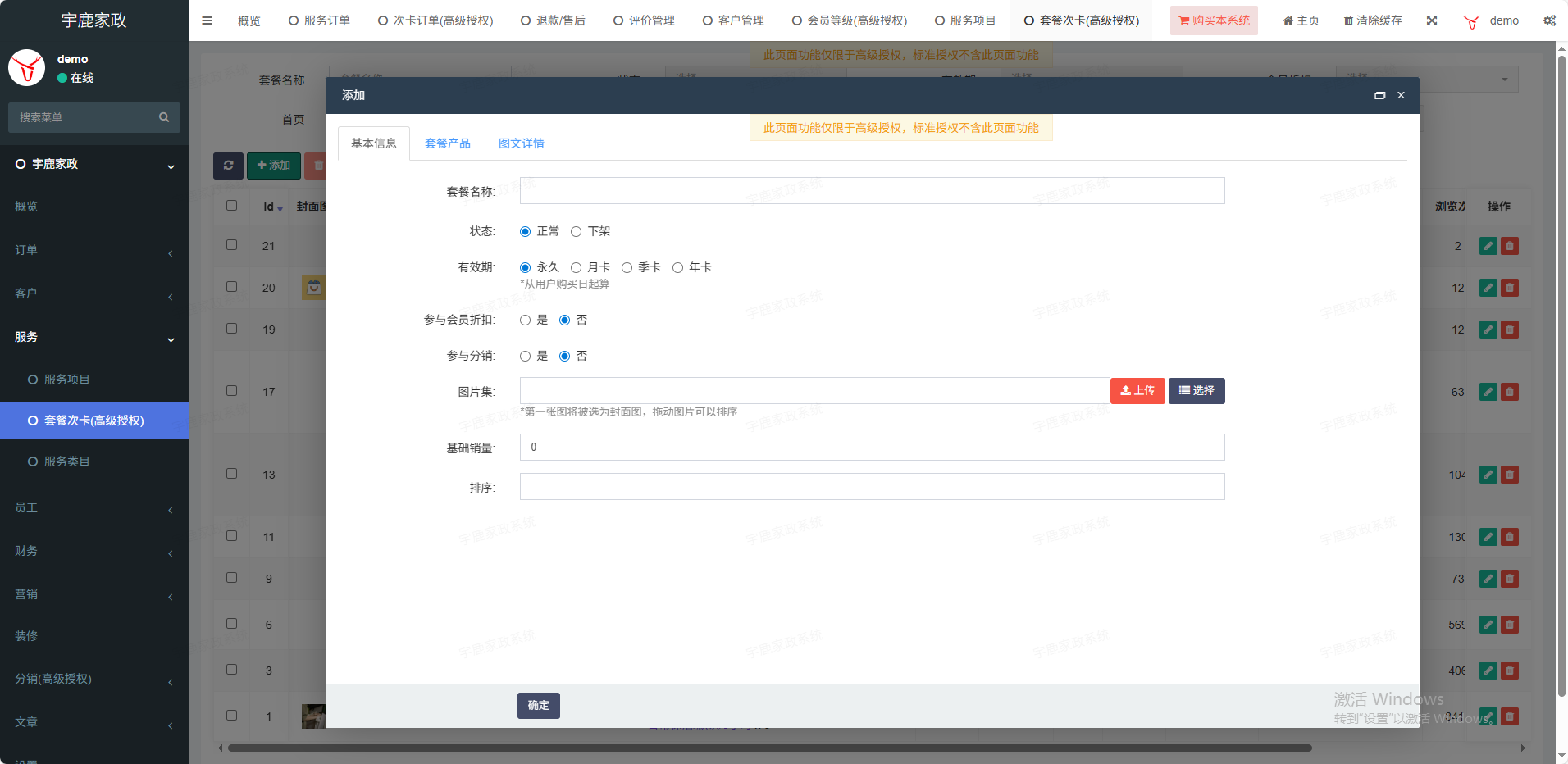1568x764 pixels.
Task: Click the 清除缓存 trash icon in header
Action: pyautogui.click(x=1348, y=20)
